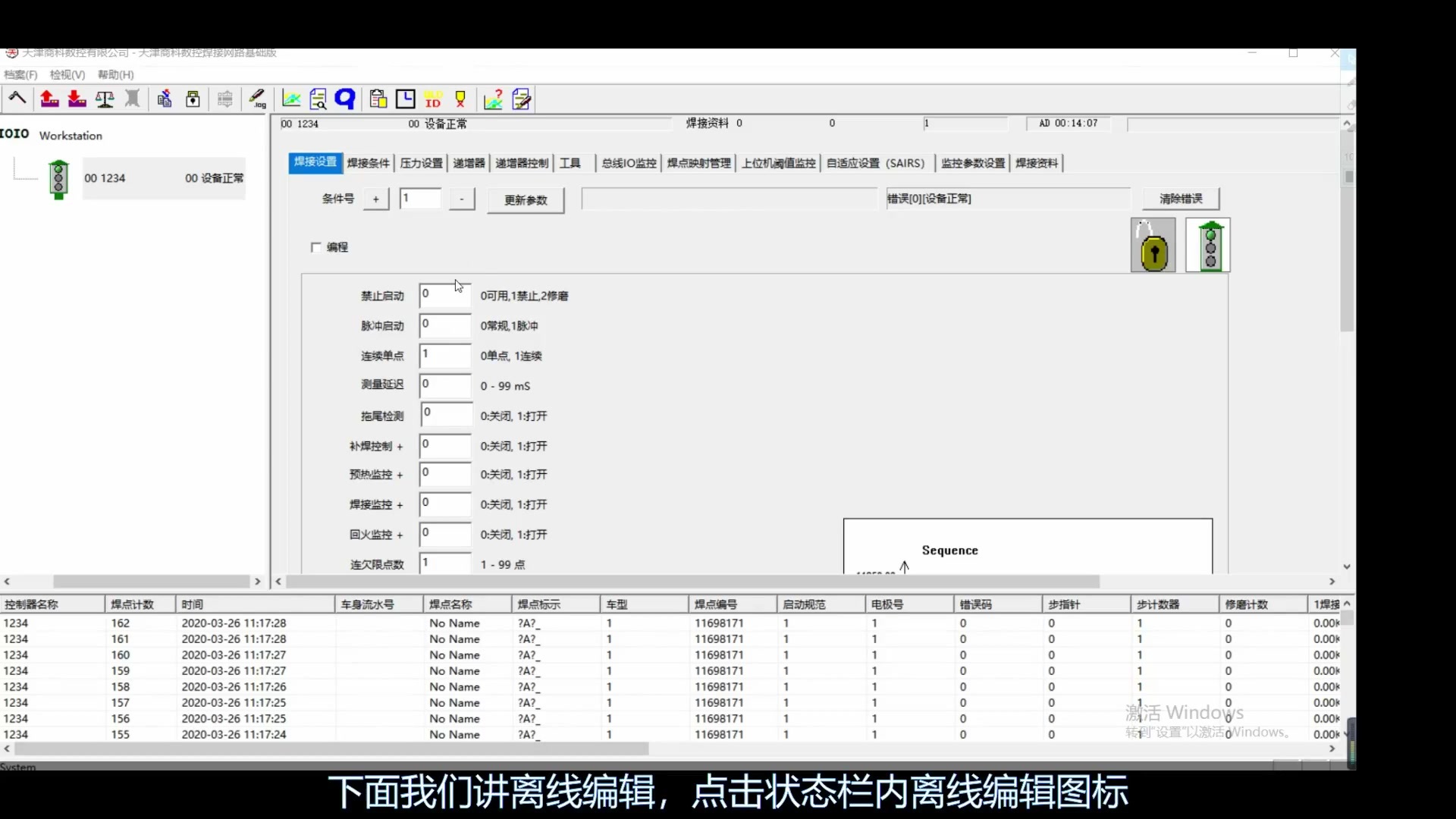Click the 更新参数 button

526,200
